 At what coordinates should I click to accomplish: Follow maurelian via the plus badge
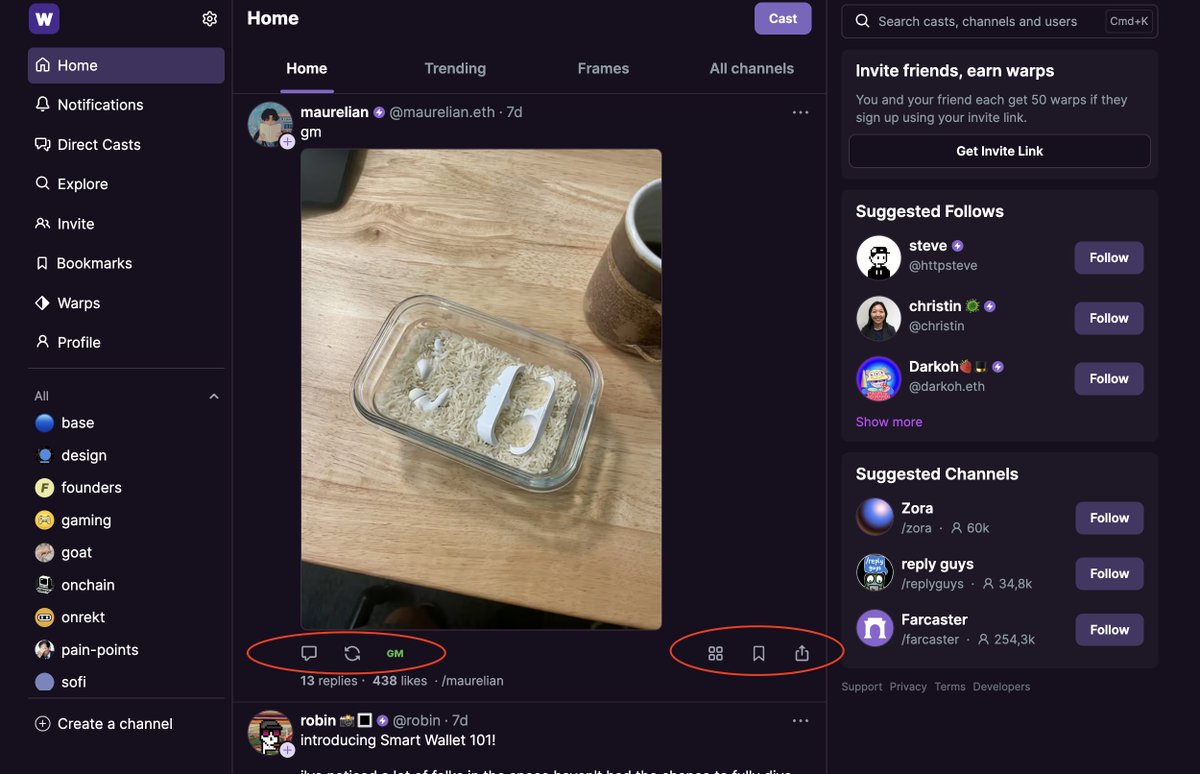287,142
